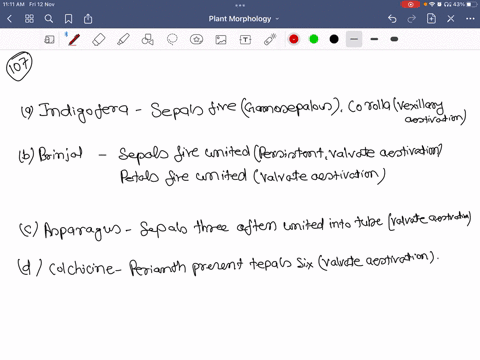The height and width of the screenshot is (360, 480).
Task: Select the Lasso tool
Action: click(x=172, y=39)
